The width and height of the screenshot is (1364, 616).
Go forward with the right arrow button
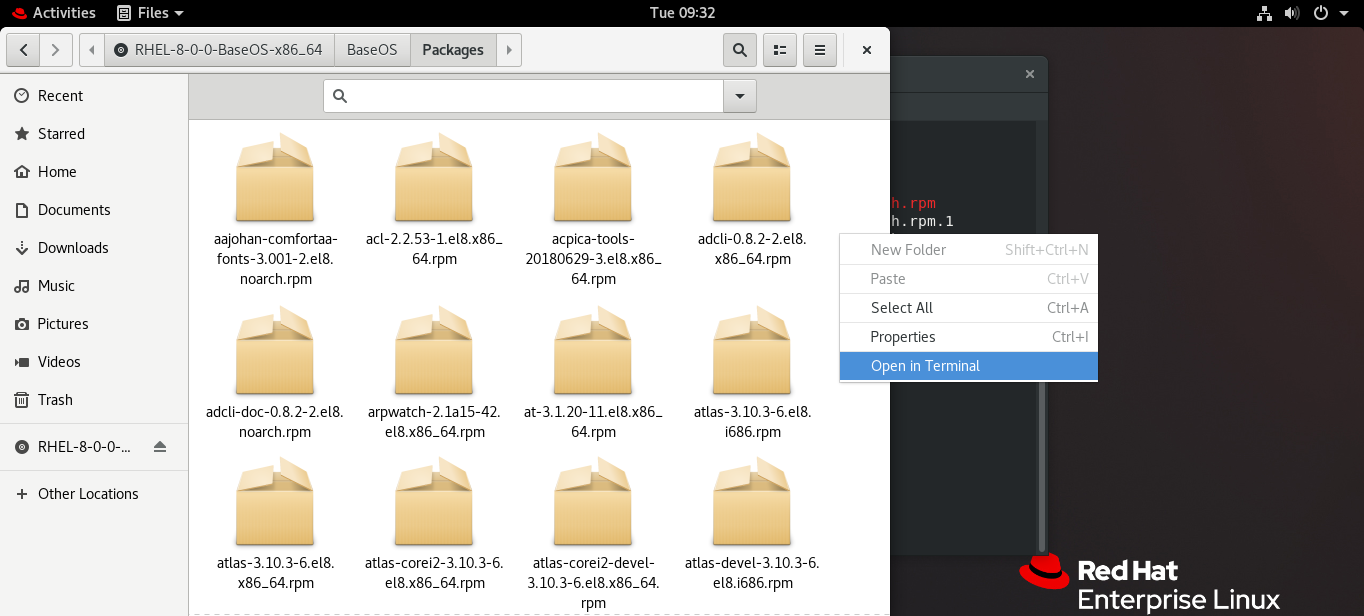(x=56, y=50)
